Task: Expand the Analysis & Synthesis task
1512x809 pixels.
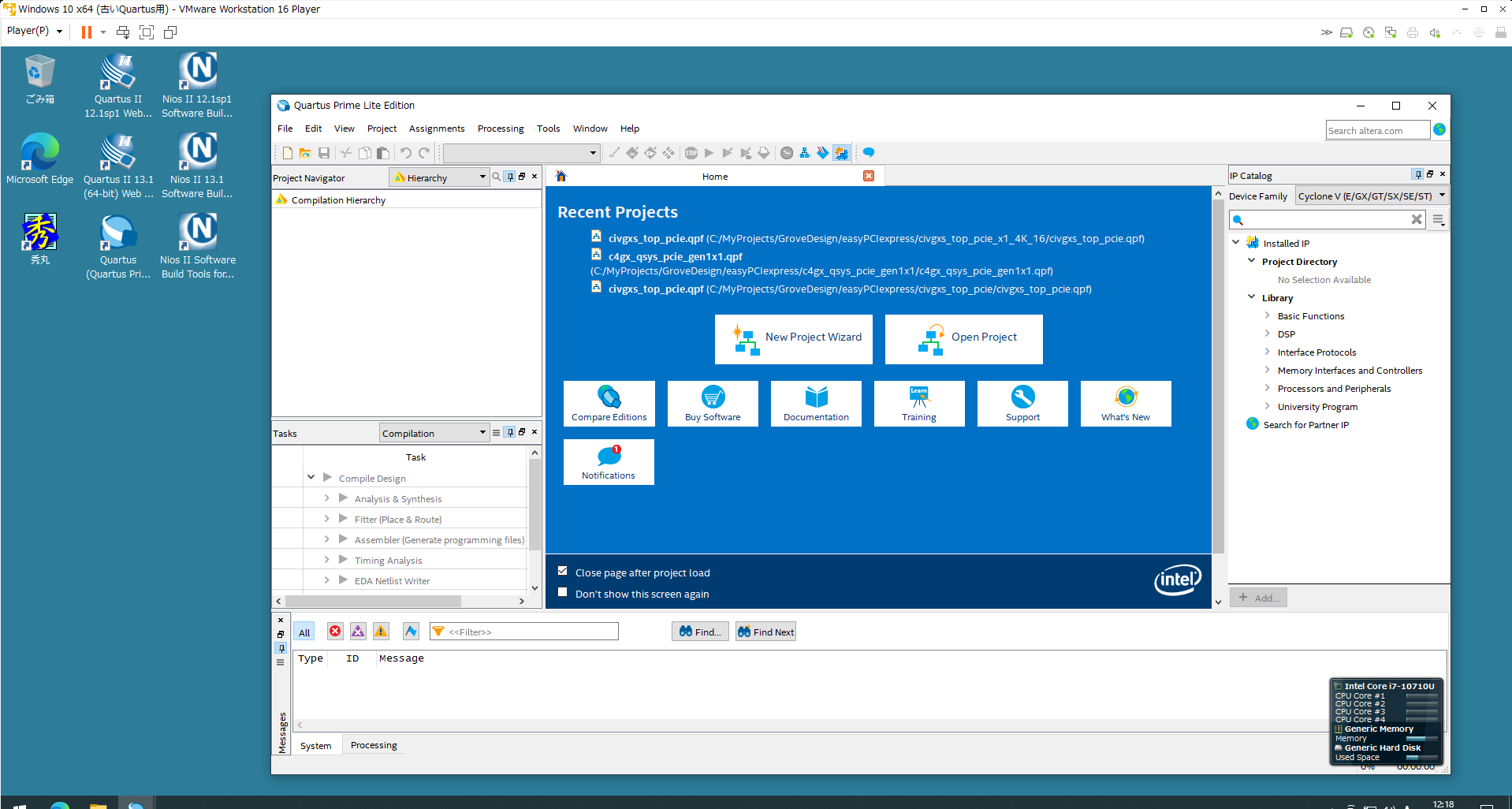Action: 326,498
